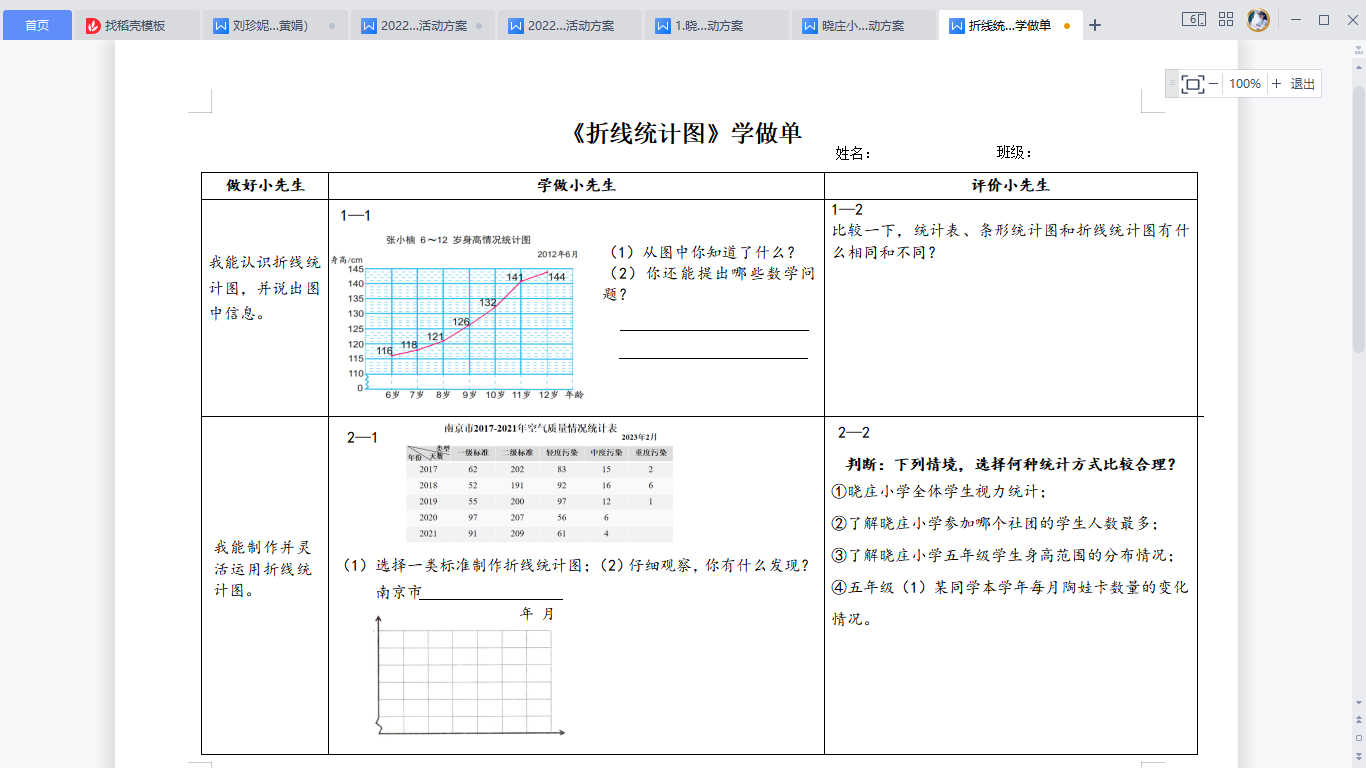Switch to the 1.晓...动方案 document tab
This screenshot has height=768, width=1366.
716,25
